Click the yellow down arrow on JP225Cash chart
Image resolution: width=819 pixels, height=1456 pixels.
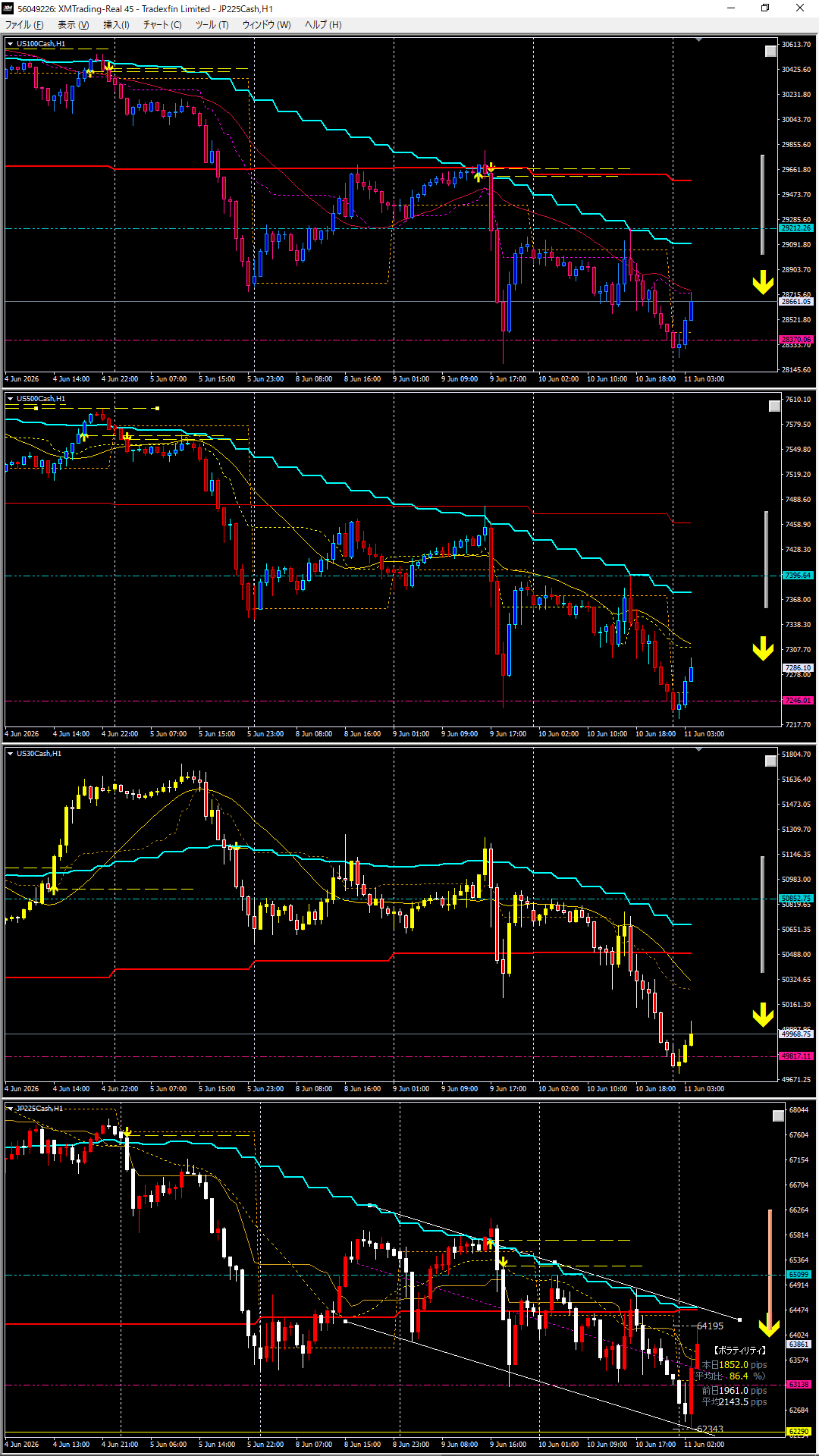tap(770, 1325)
